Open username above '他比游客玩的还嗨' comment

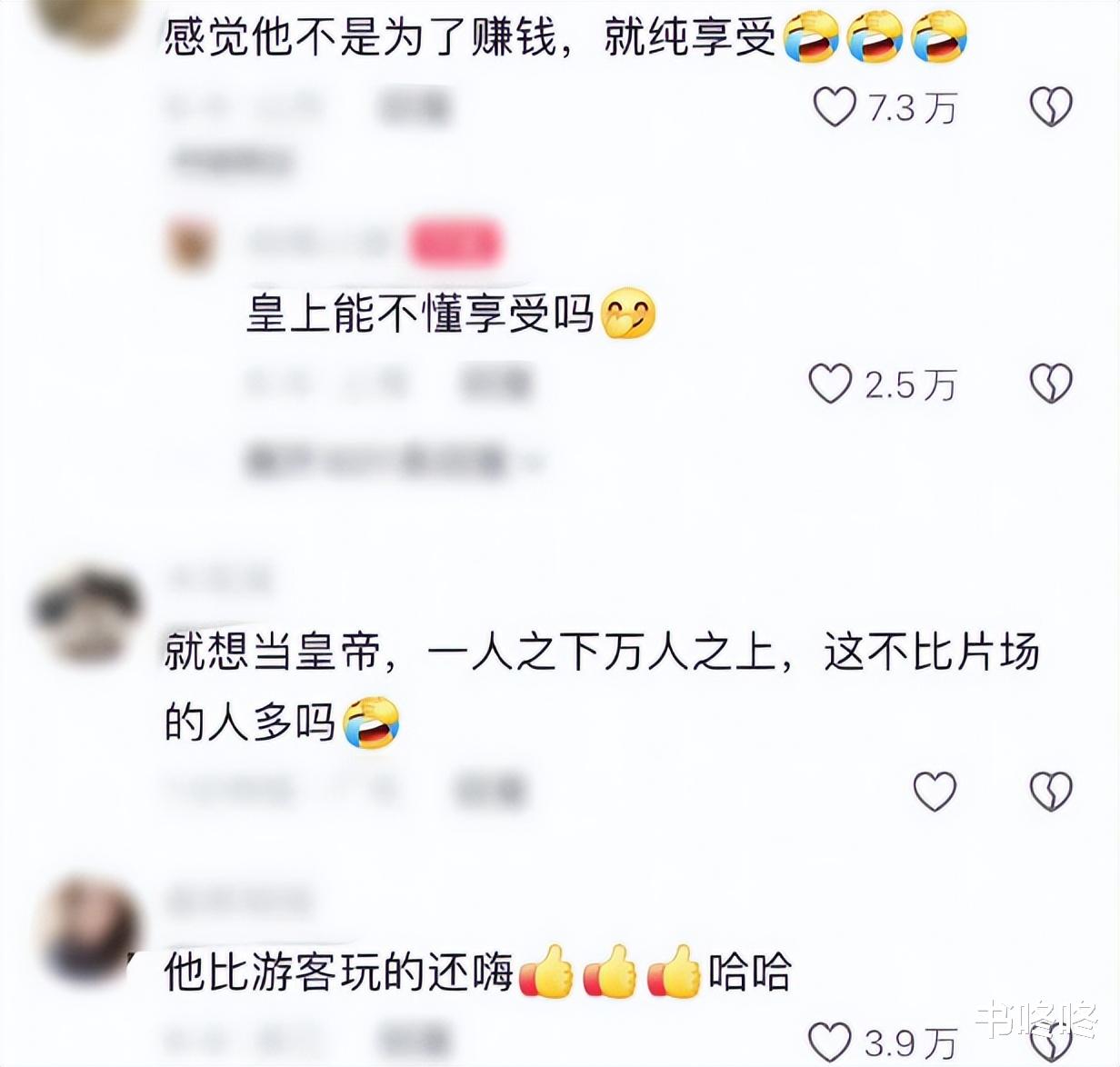coord(238,900)
